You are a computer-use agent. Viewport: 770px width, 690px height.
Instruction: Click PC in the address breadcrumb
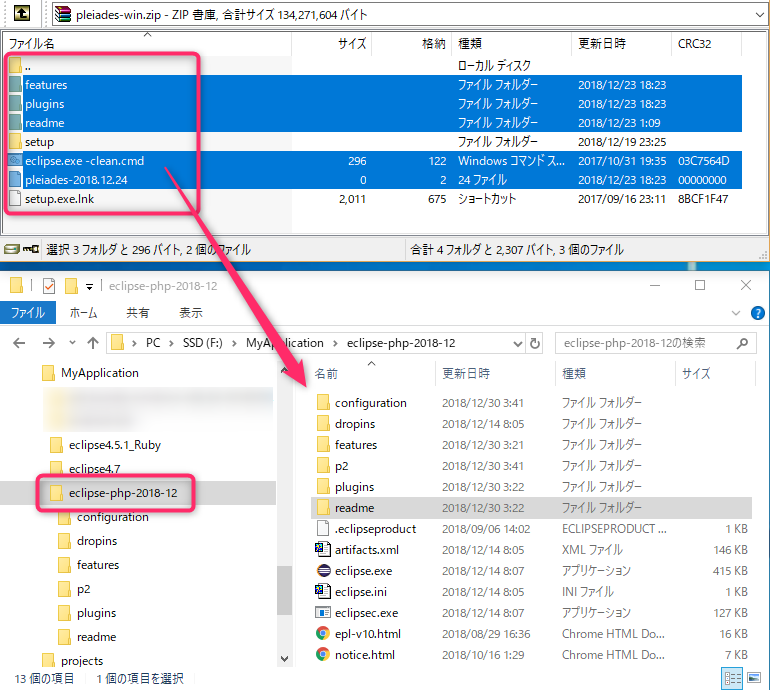tap(153, 343)
